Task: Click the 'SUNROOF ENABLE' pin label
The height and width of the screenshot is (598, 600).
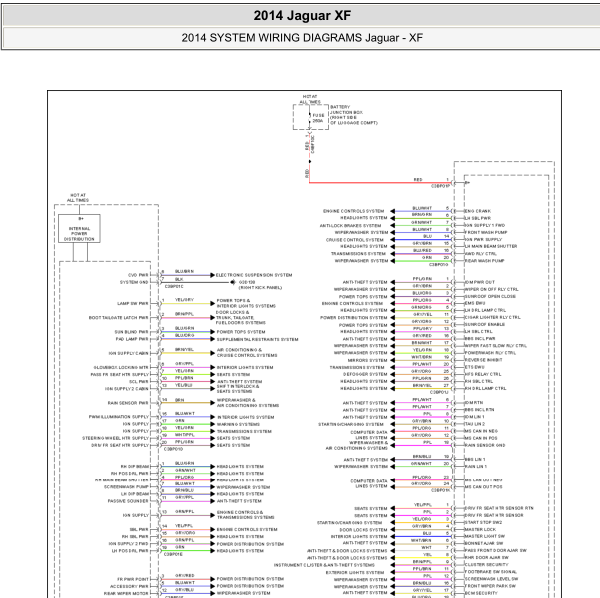Action: (x=485, y=324)
